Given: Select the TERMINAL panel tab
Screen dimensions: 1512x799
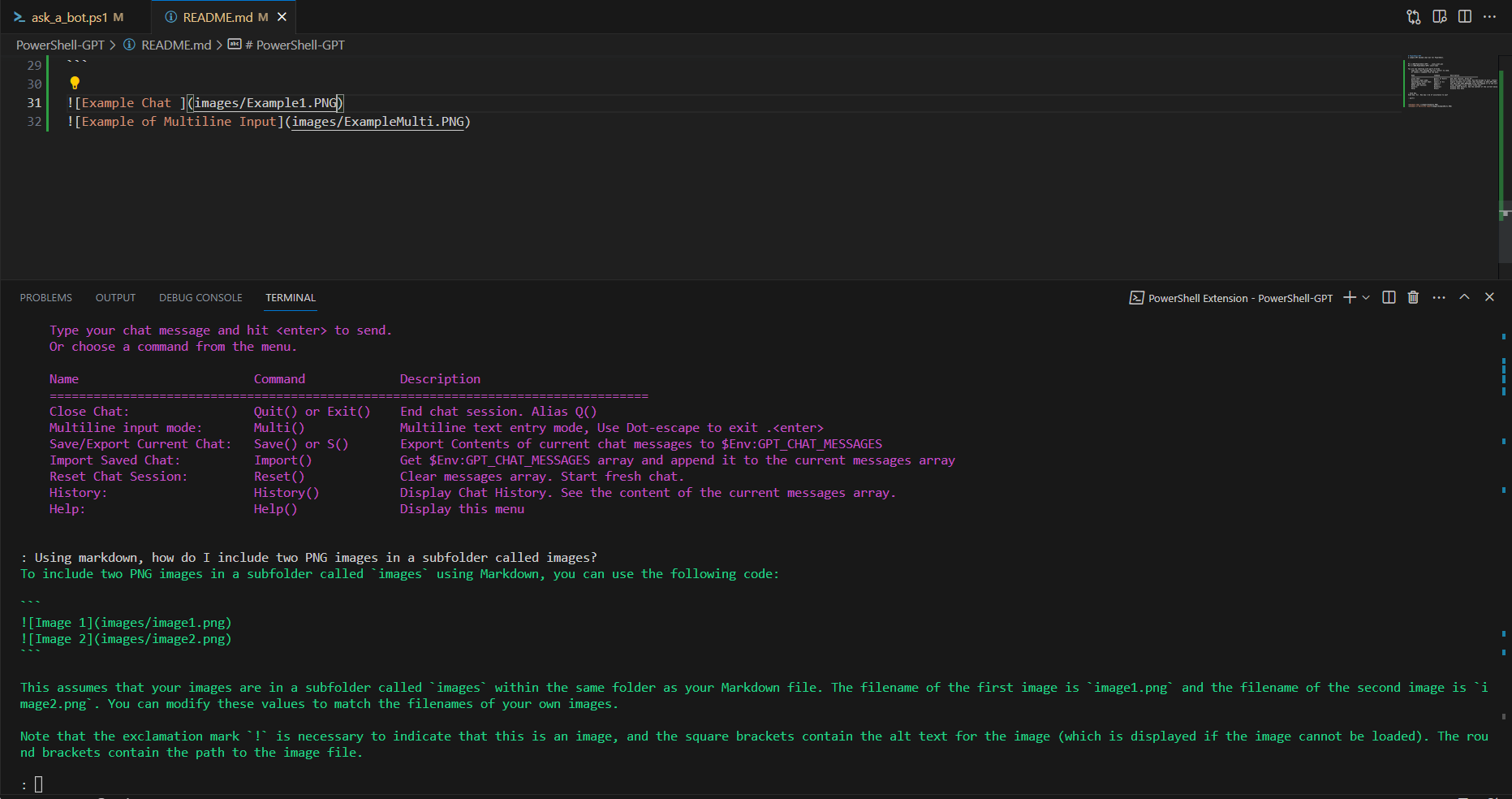Looking at the screenshot, I should coord(291,298).
